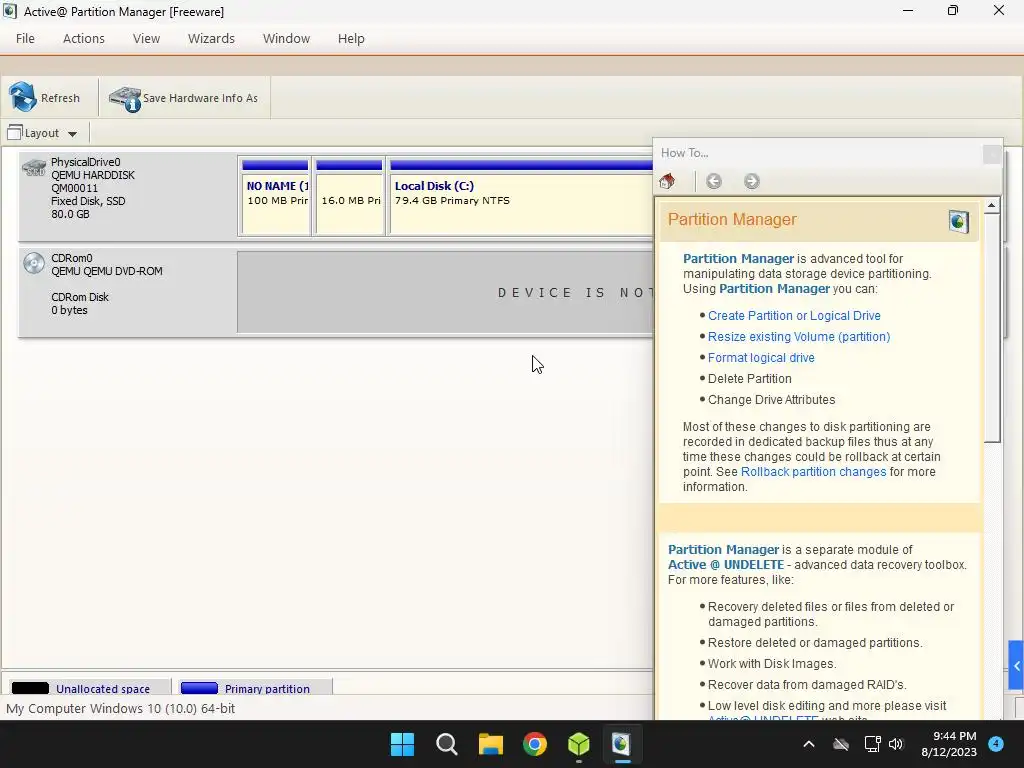Select the NO NAME 100 MB partition

[x=275, y=196]
